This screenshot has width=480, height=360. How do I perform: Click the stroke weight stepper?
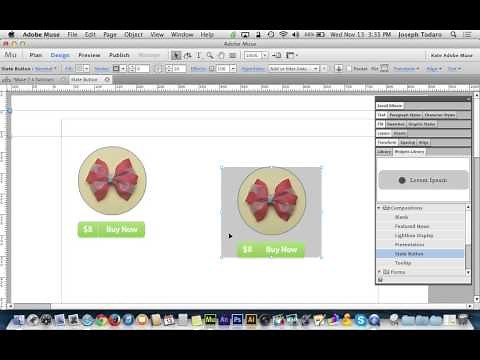(x=132, y=69)
